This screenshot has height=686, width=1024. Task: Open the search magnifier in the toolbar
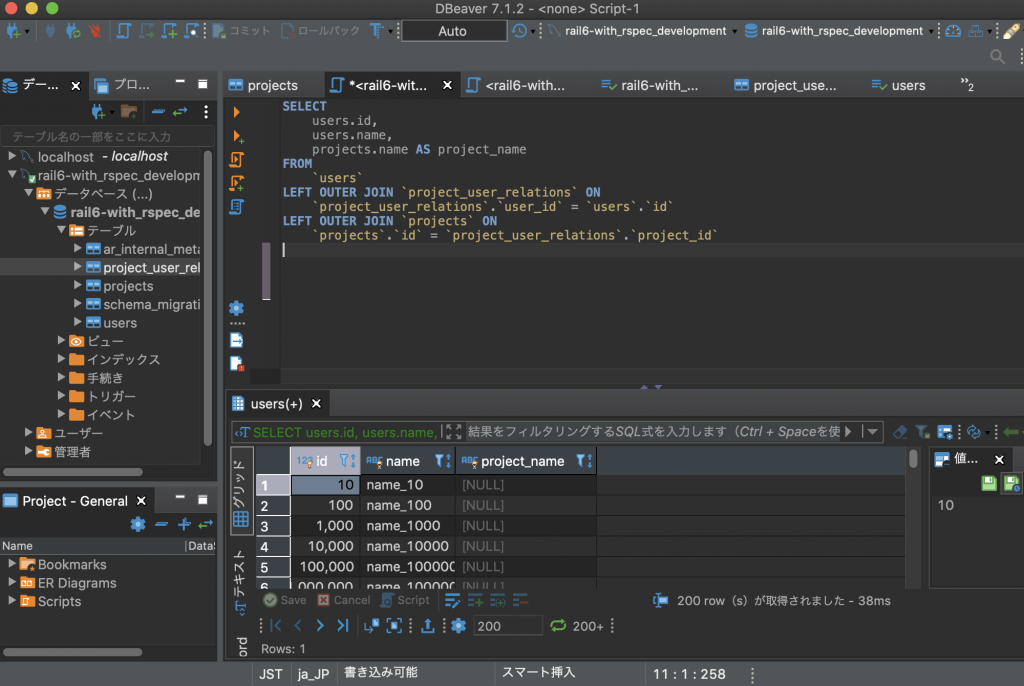pos(997,57)
